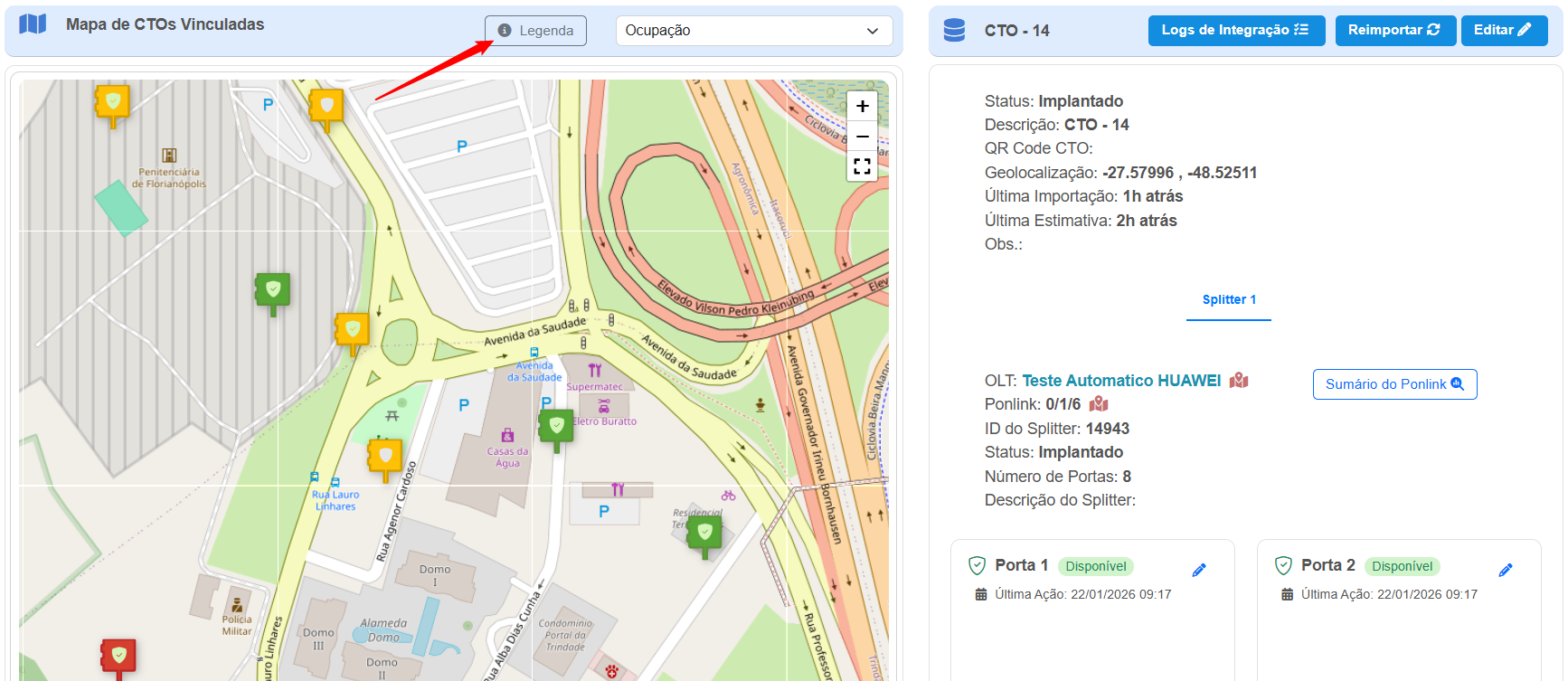Click the Porta 1 Disponível status badge

[x=1095, y=567]
